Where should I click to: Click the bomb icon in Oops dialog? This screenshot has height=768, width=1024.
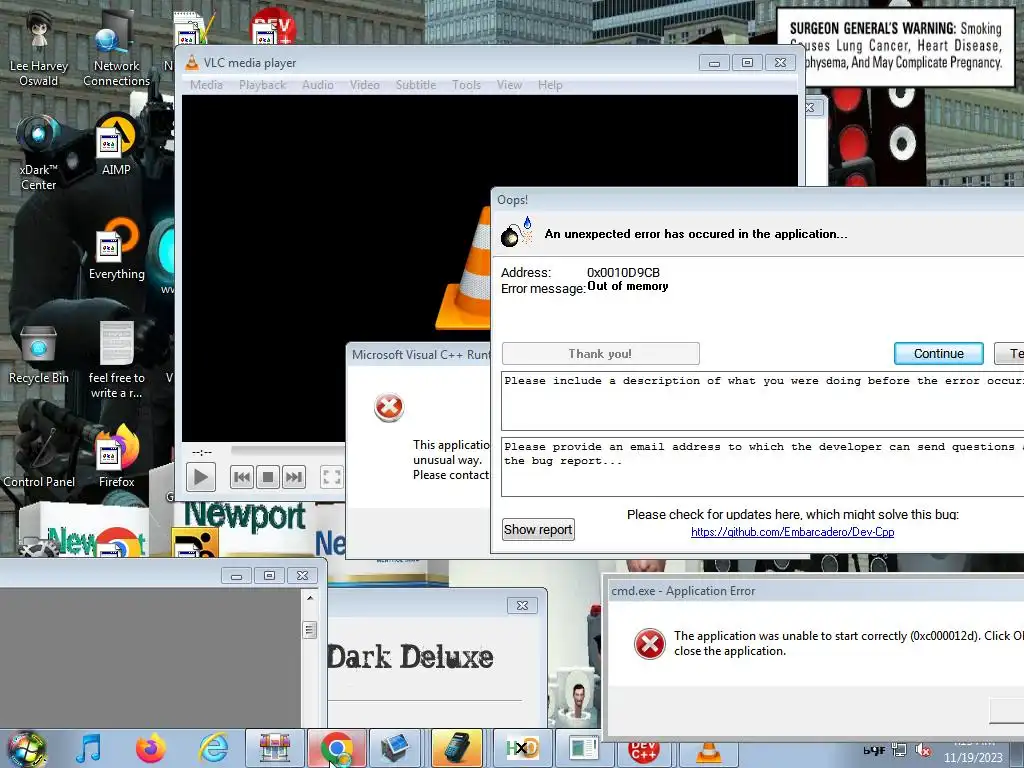[517, 233]
